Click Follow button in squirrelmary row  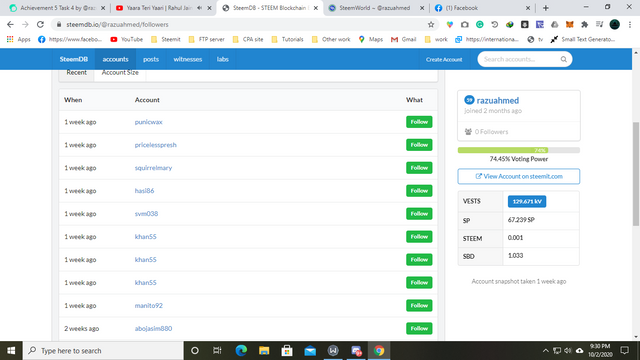(419, 168)
